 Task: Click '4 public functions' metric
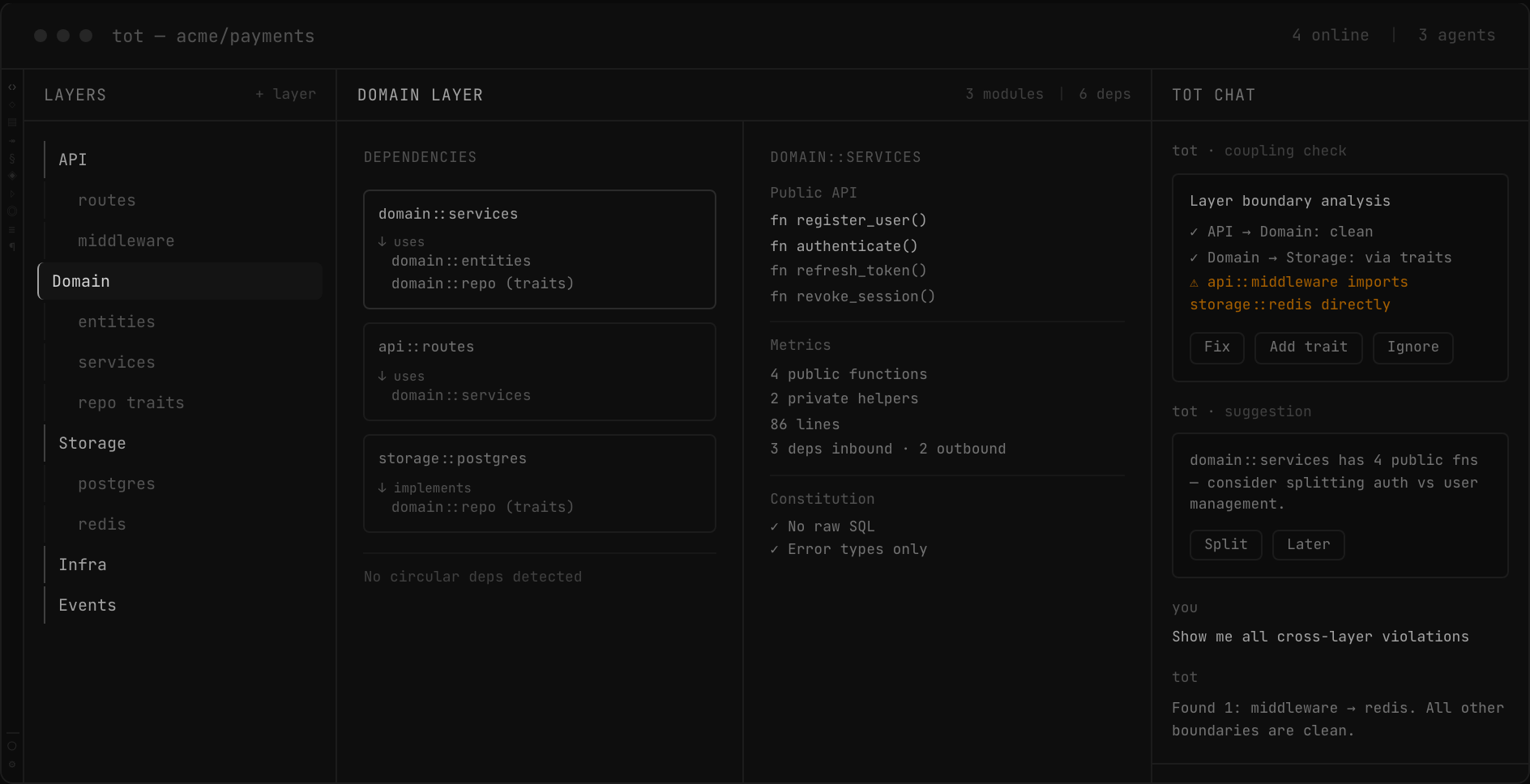point(848,374)
